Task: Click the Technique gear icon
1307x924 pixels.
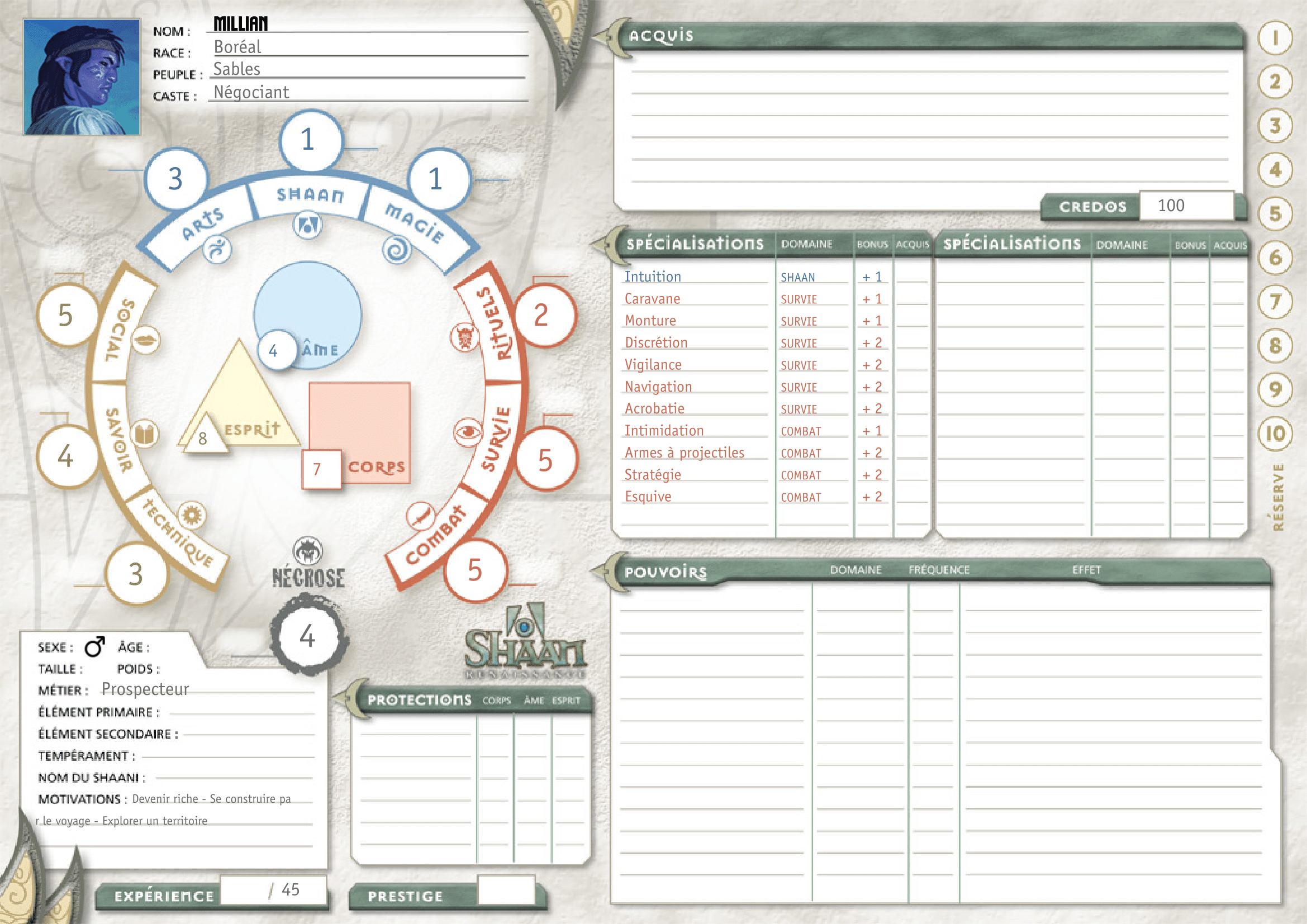Action: pyautogui.click(x=192, y=516)
